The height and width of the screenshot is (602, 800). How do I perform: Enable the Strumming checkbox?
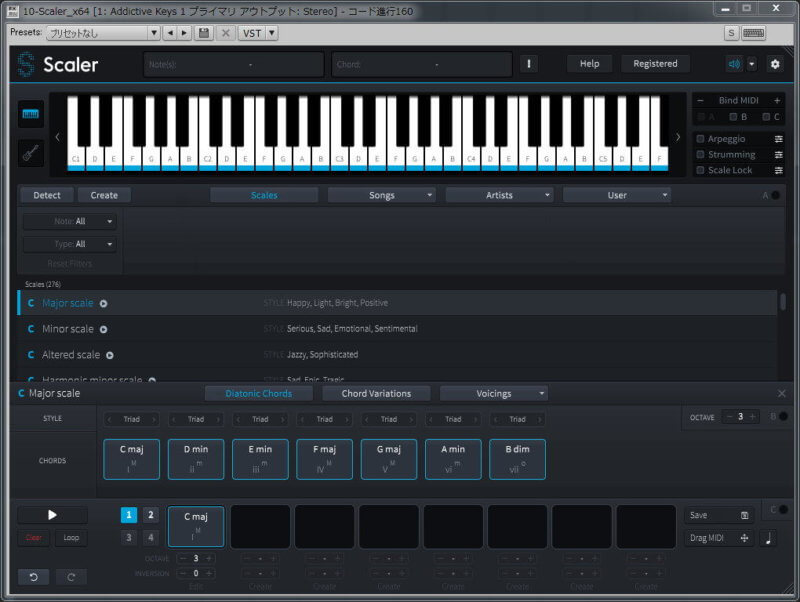click(701, 155)
